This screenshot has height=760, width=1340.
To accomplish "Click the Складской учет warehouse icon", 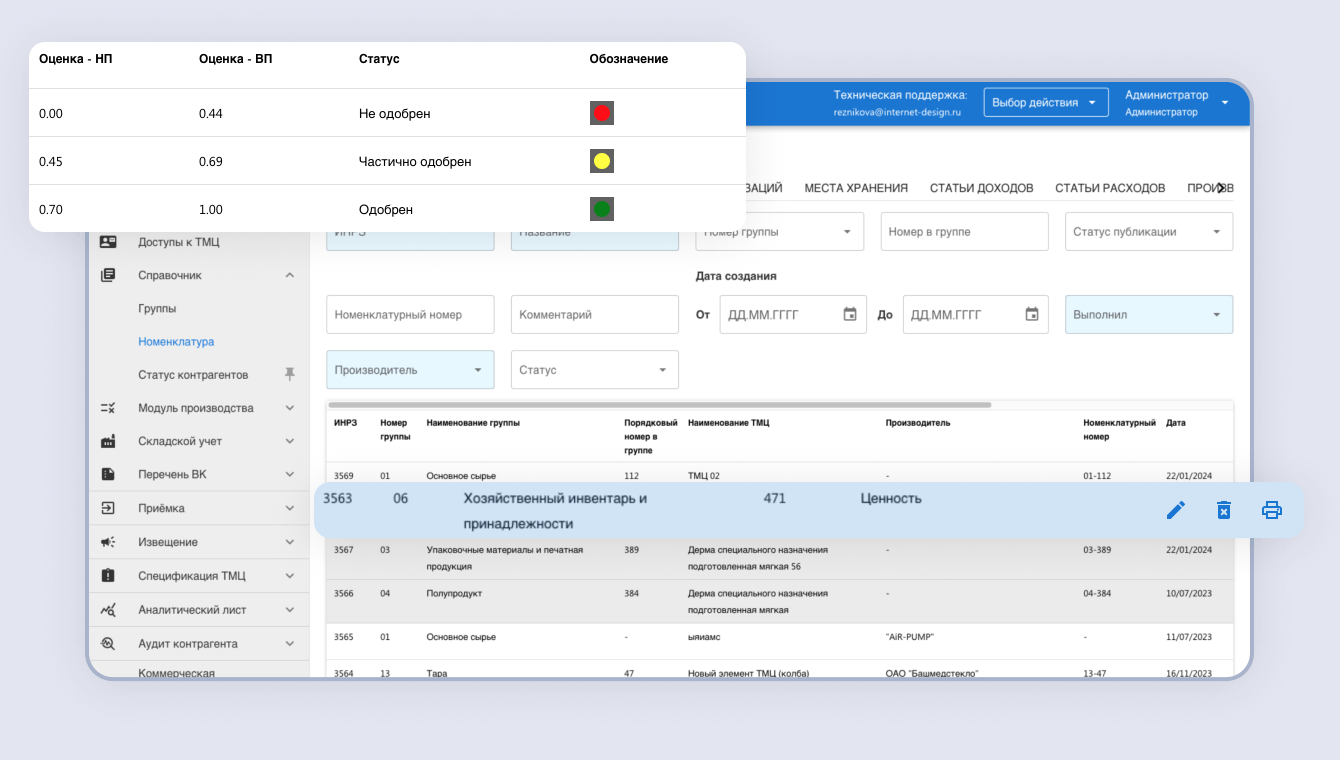I will click(108, 442).
